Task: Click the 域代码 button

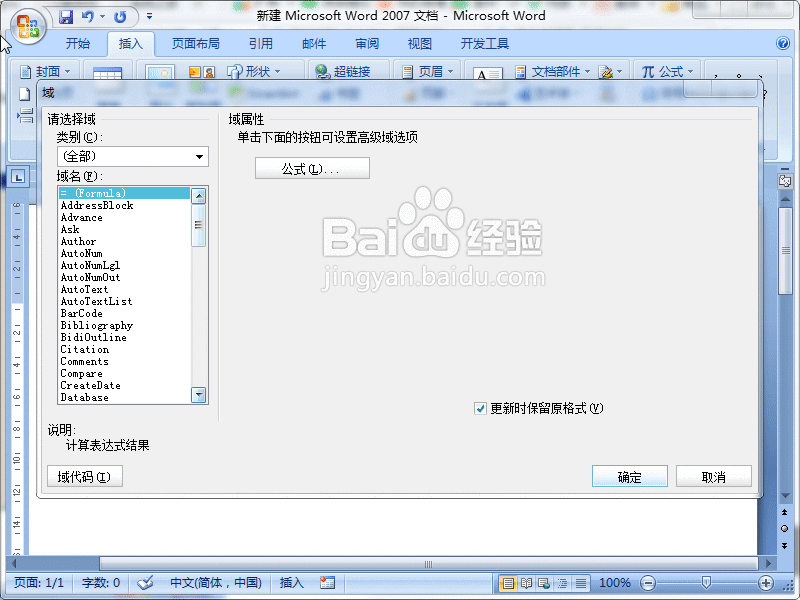Action: click(x=85, y=476)
